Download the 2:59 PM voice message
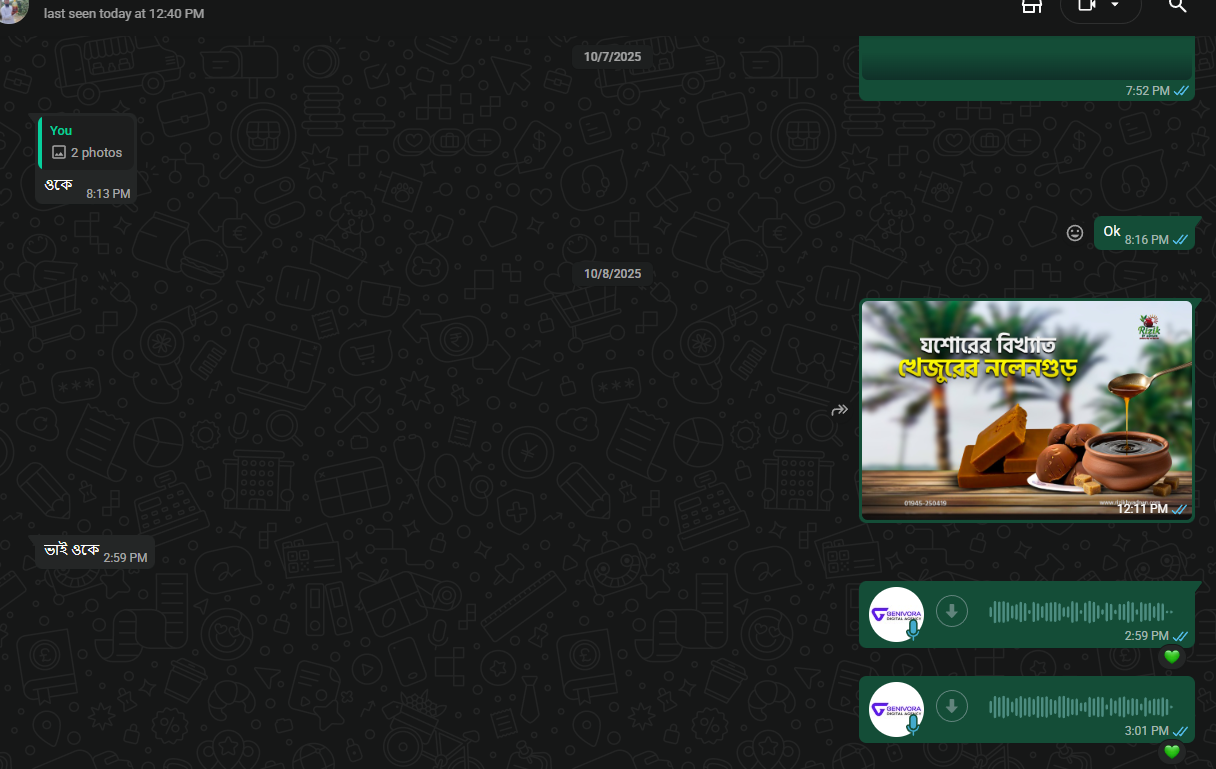This screenshot has width=1216, height=769. (951, 611)
